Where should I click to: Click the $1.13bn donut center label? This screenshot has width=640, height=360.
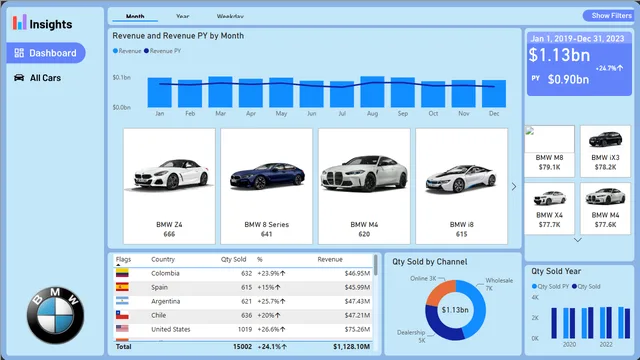click(x=455, y=310)
